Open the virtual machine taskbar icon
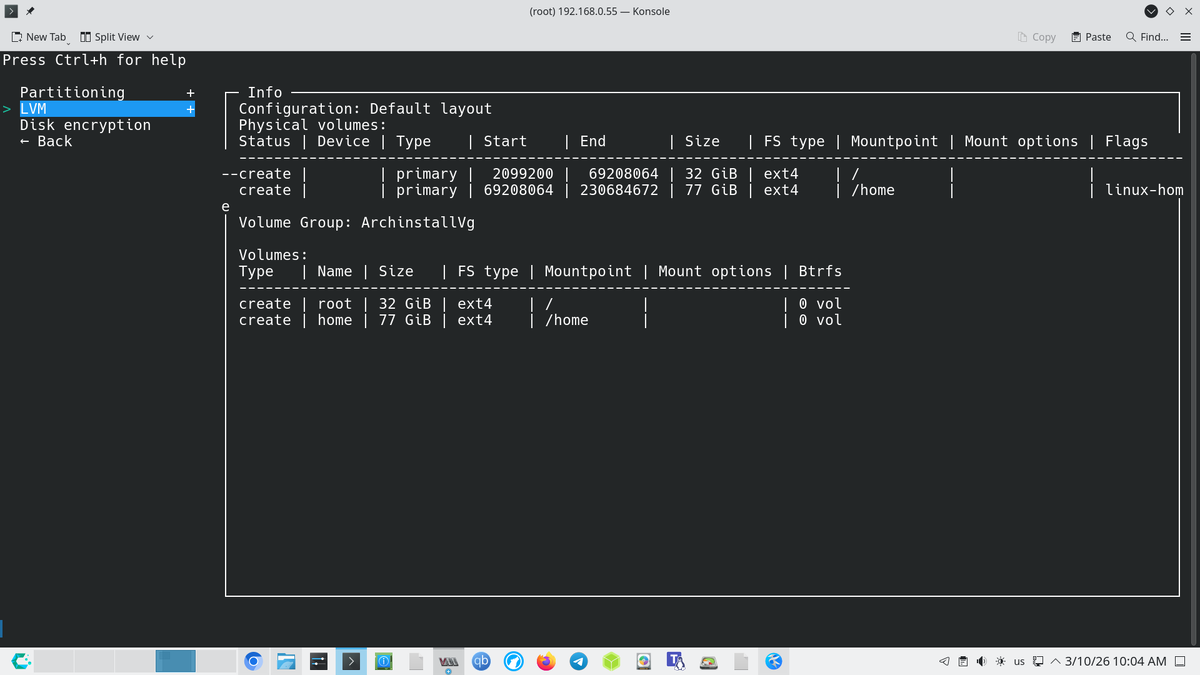 (x=449, y=660)
